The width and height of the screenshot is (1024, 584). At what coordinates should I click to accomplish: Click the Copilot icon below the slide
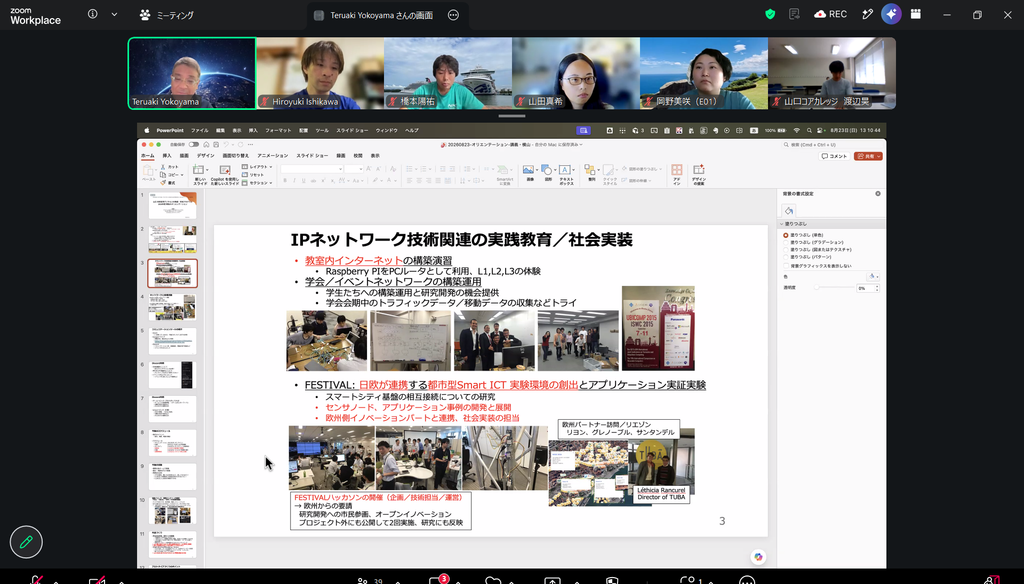click(x=758, y=557)
